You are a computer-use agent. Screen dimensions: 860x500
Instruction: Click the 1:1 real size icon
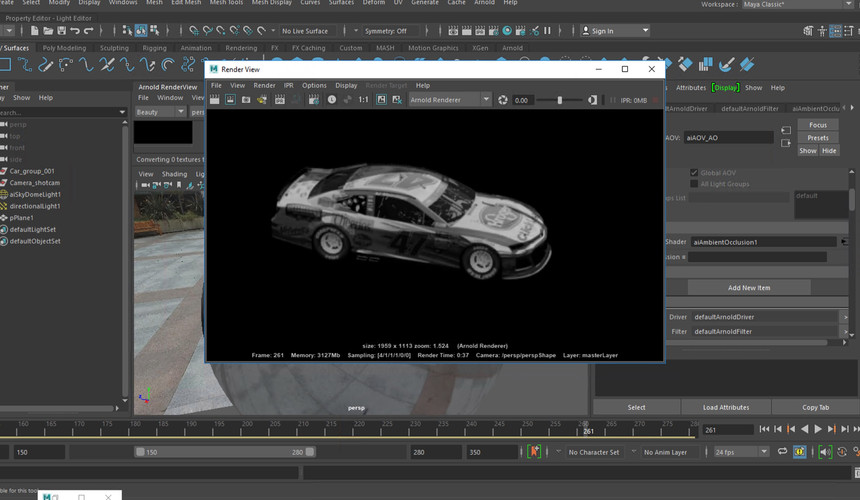(363, 100)
